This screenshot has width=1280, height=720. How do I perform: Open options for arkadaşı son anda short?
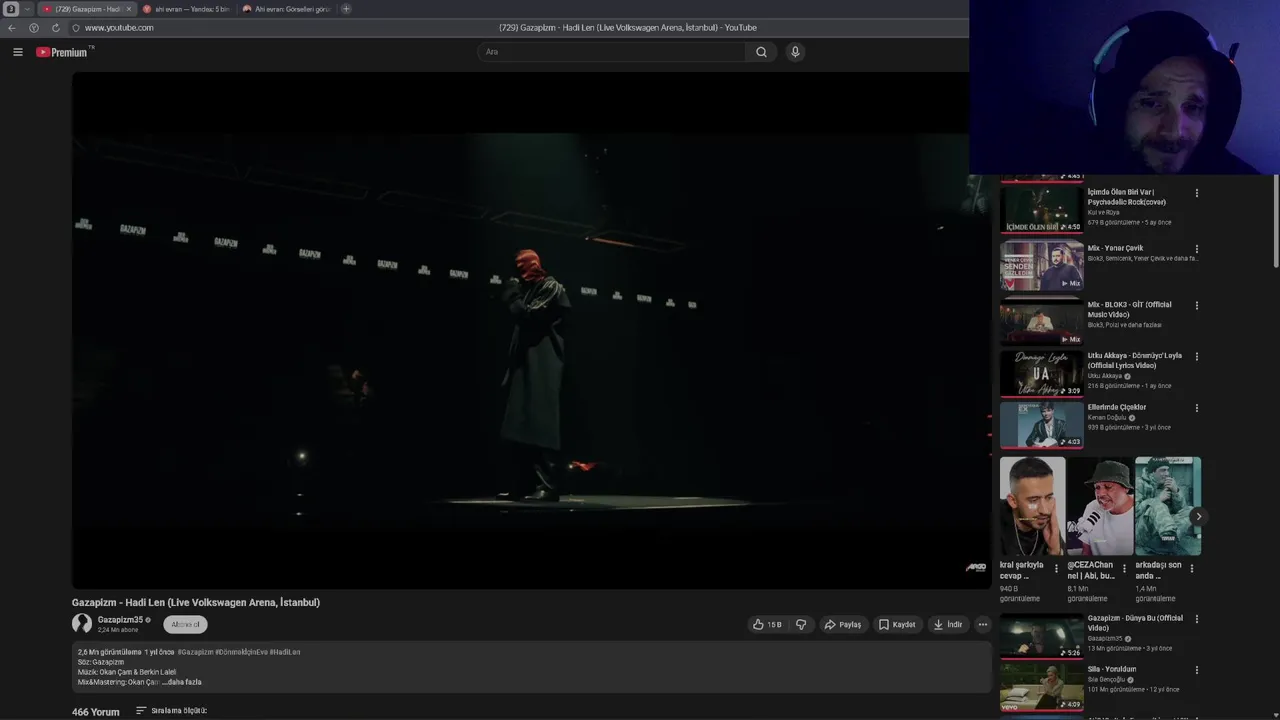tap(1192, 569)
